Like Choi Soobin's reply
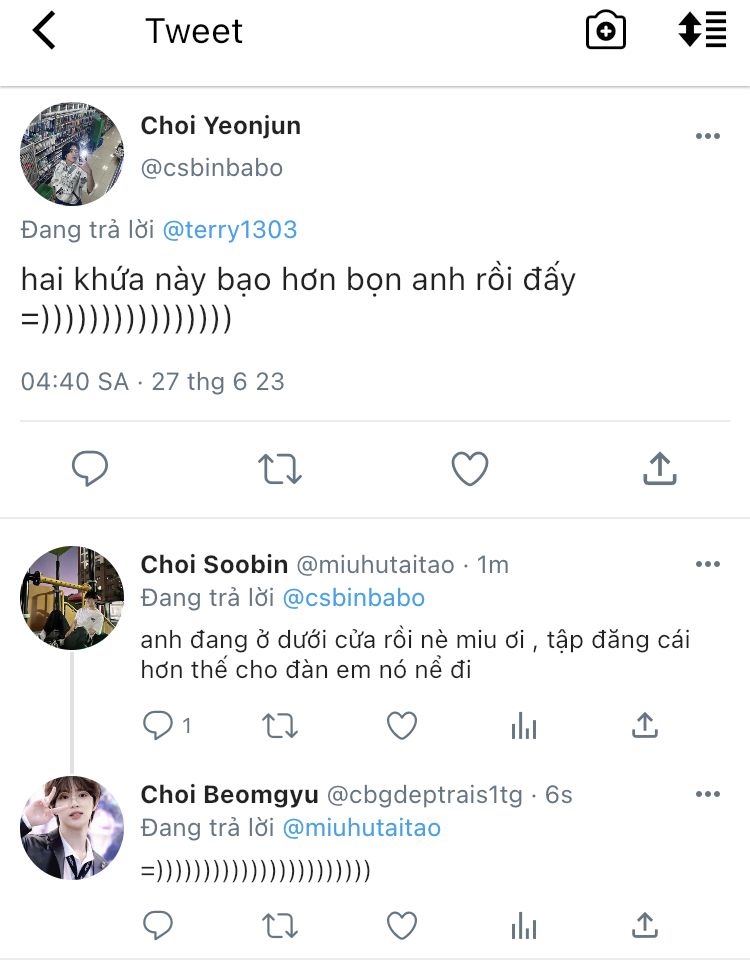The height and width of the screenshot is (979, 750). point(402,726)
